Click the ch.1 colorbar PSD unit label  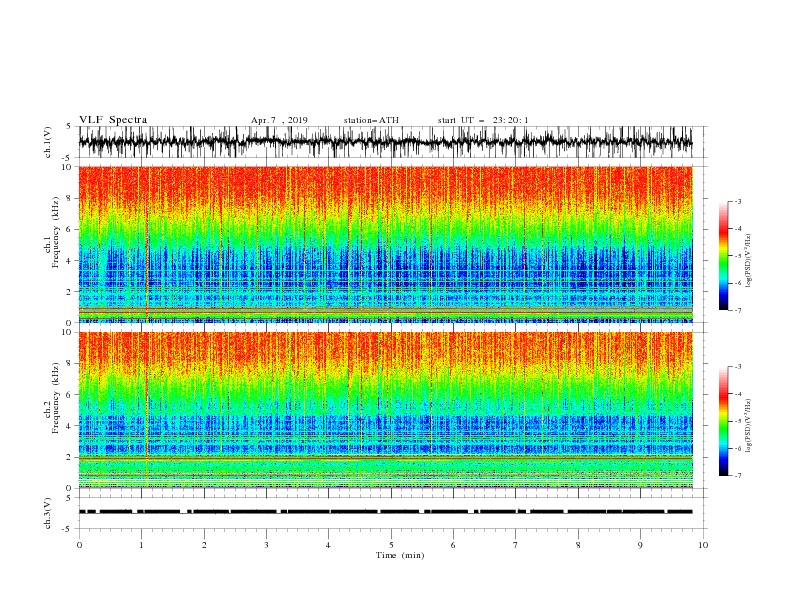tap(749, 261)
